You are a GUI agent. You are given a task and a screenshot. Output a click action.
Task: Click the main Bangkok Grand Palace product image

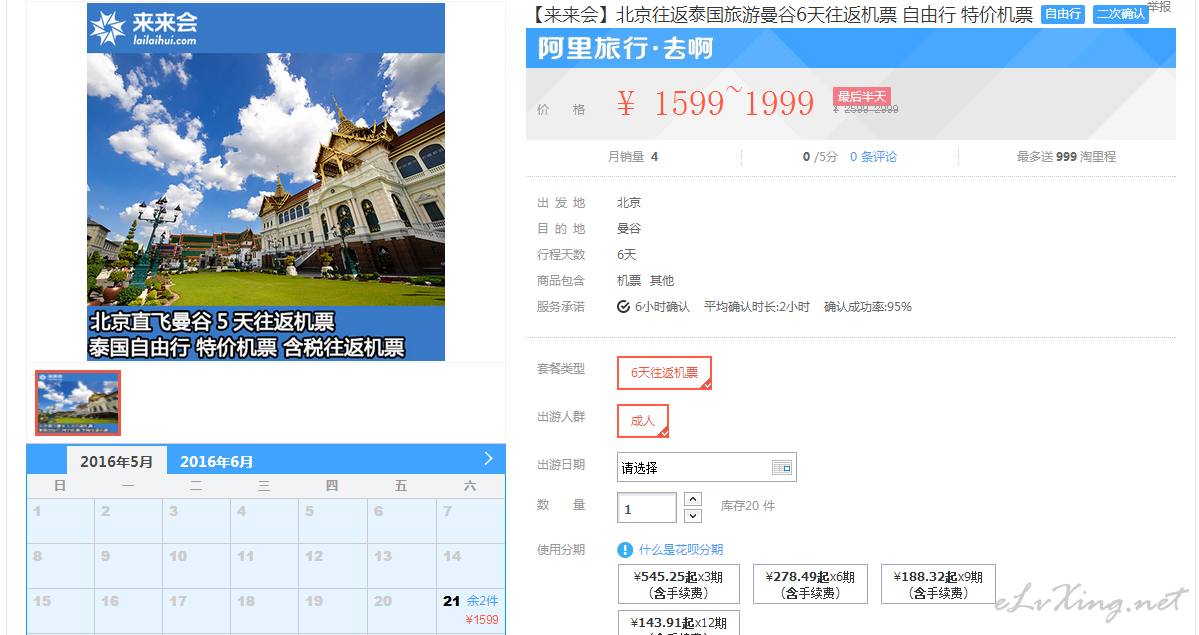tap(266, 182)
